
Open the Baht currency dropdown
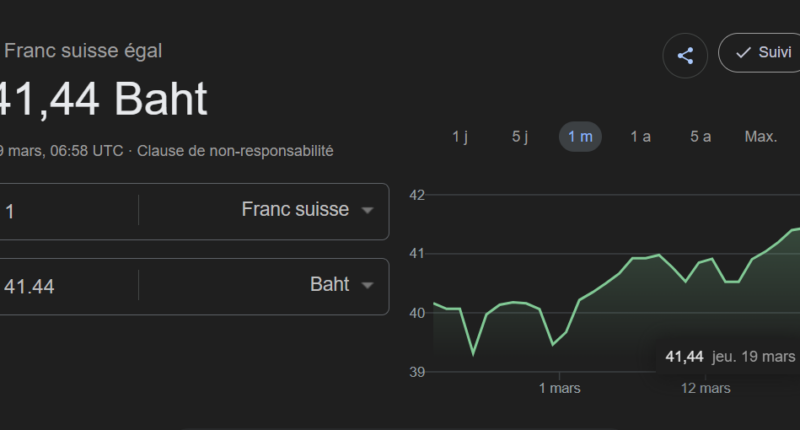point(341,285)
